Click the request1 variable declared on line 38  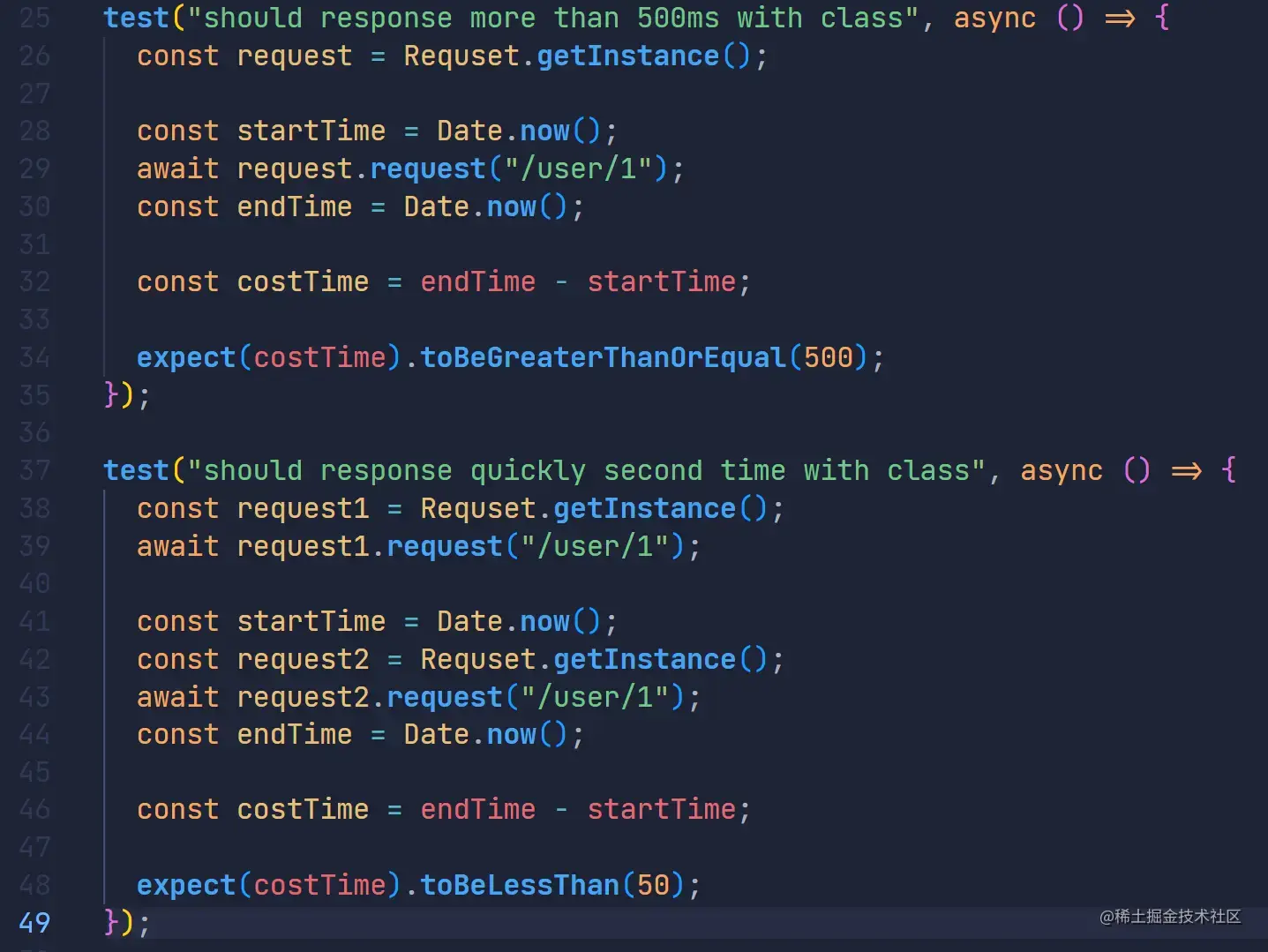303,508
